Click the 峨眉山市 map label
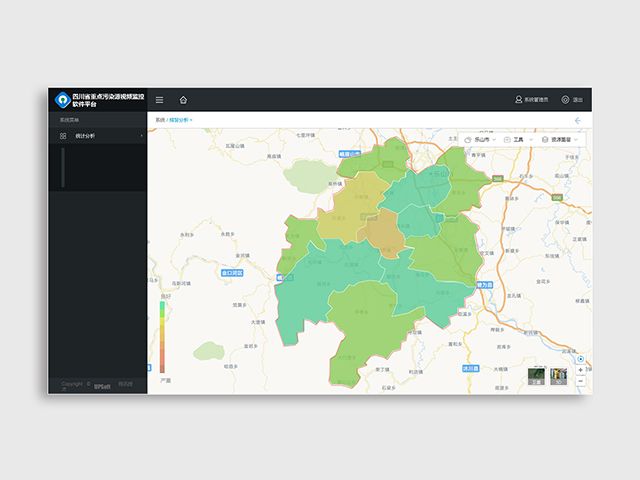640x480 pixels. [350, 154]
